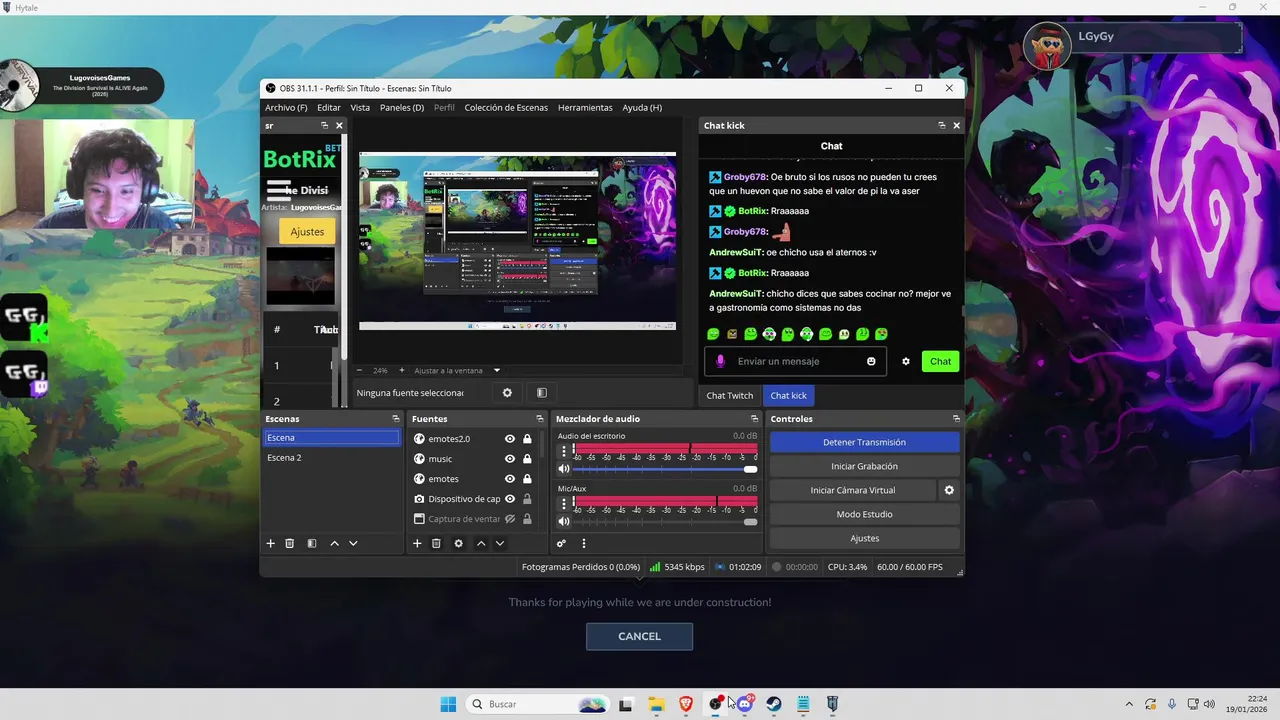This screenshot has height=720, width=1280.
Task: Click the purple microphone icon in chat input
Action: click(720, 361)
